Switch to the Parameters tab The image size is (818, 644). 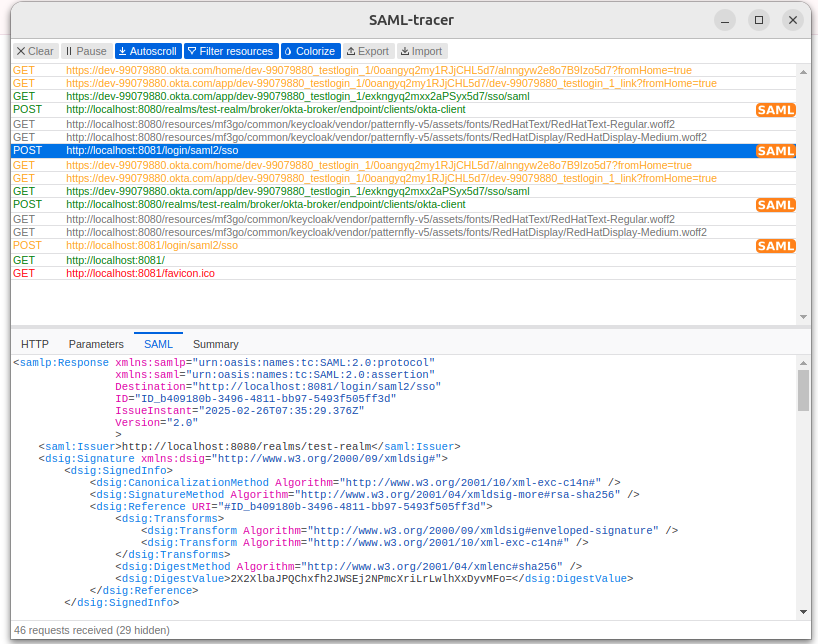tap(96, 344)
